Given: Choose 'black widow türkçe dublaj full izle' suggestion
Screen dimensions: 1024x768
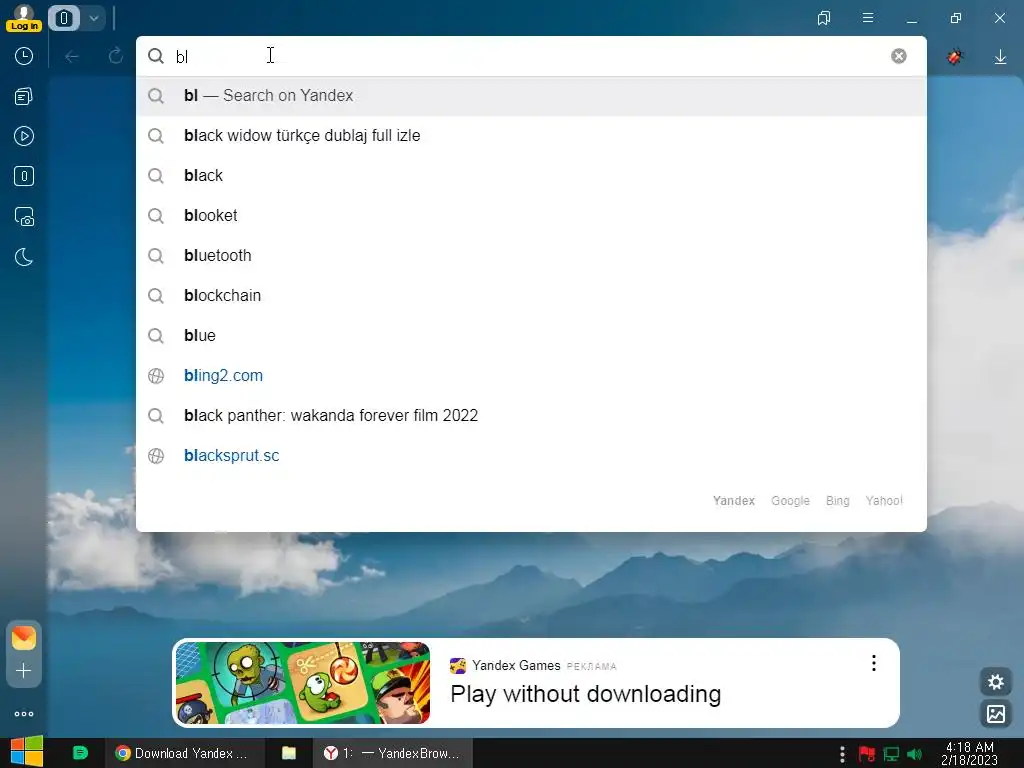Looking at the screenshot, I should (x=531, y=136).
